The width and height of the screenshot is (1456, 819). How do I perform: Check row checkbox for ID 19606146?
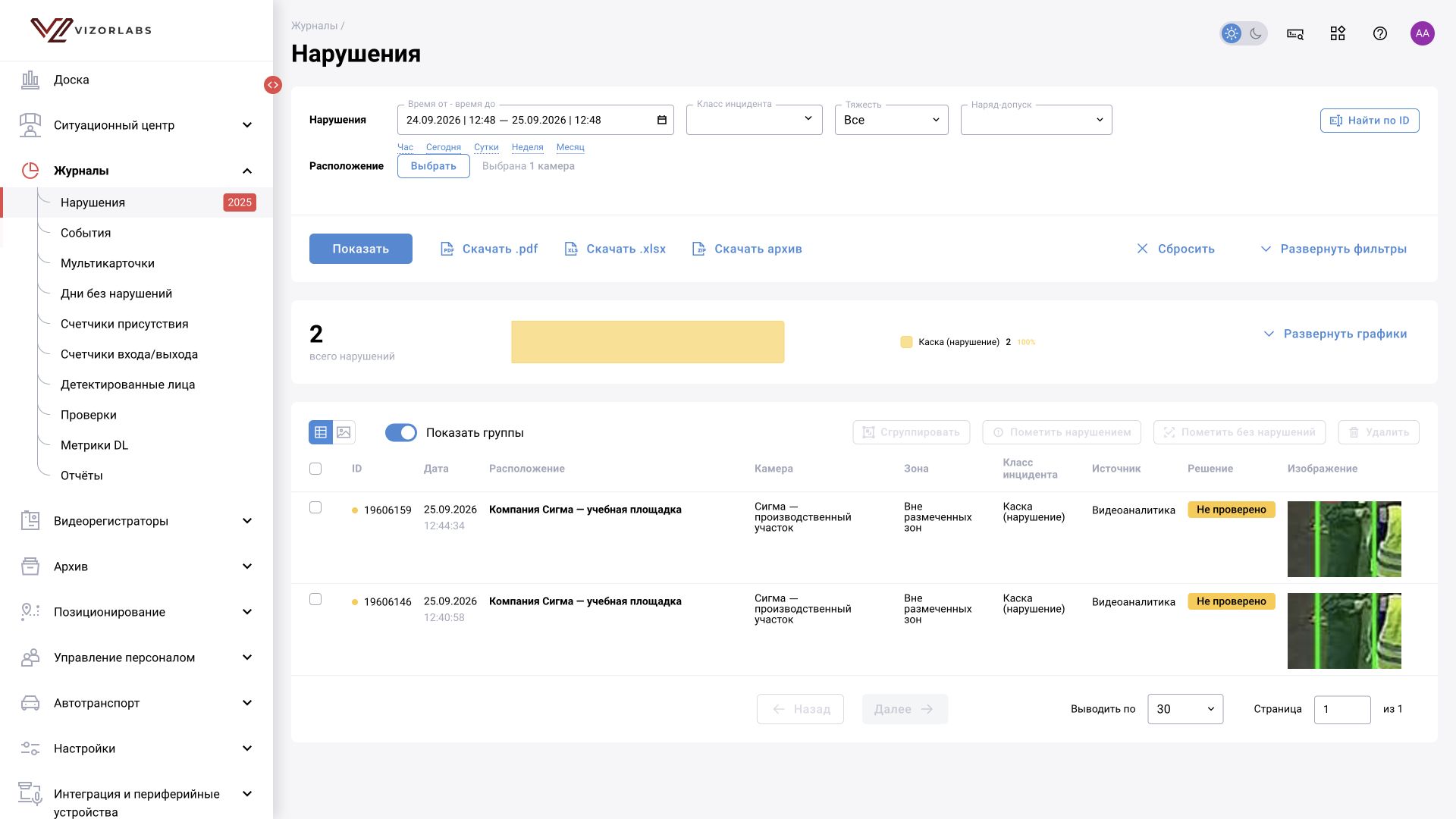(315, 599)
